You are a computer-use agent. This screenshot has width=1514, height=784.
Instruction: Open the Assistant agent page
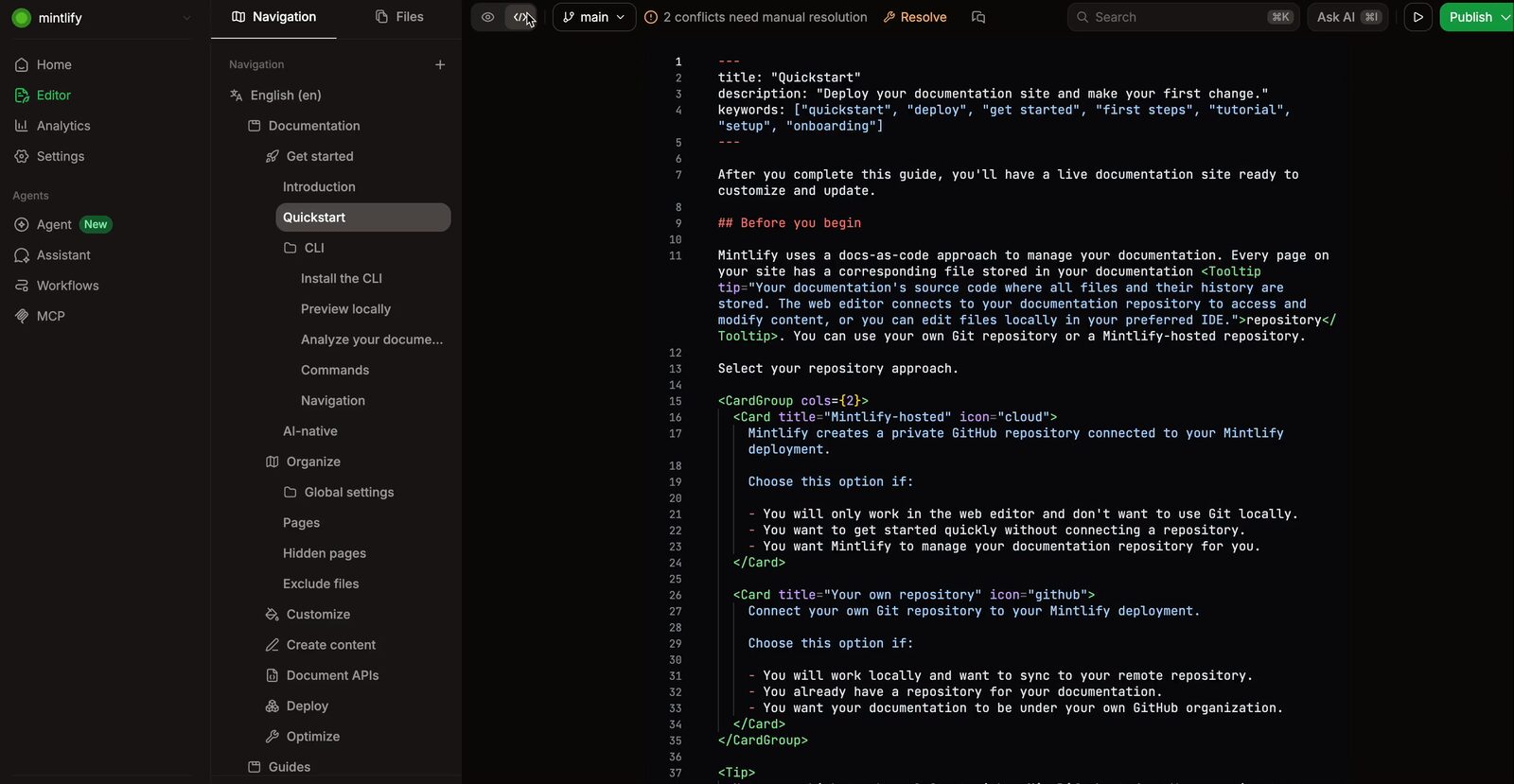click(63, 255)
